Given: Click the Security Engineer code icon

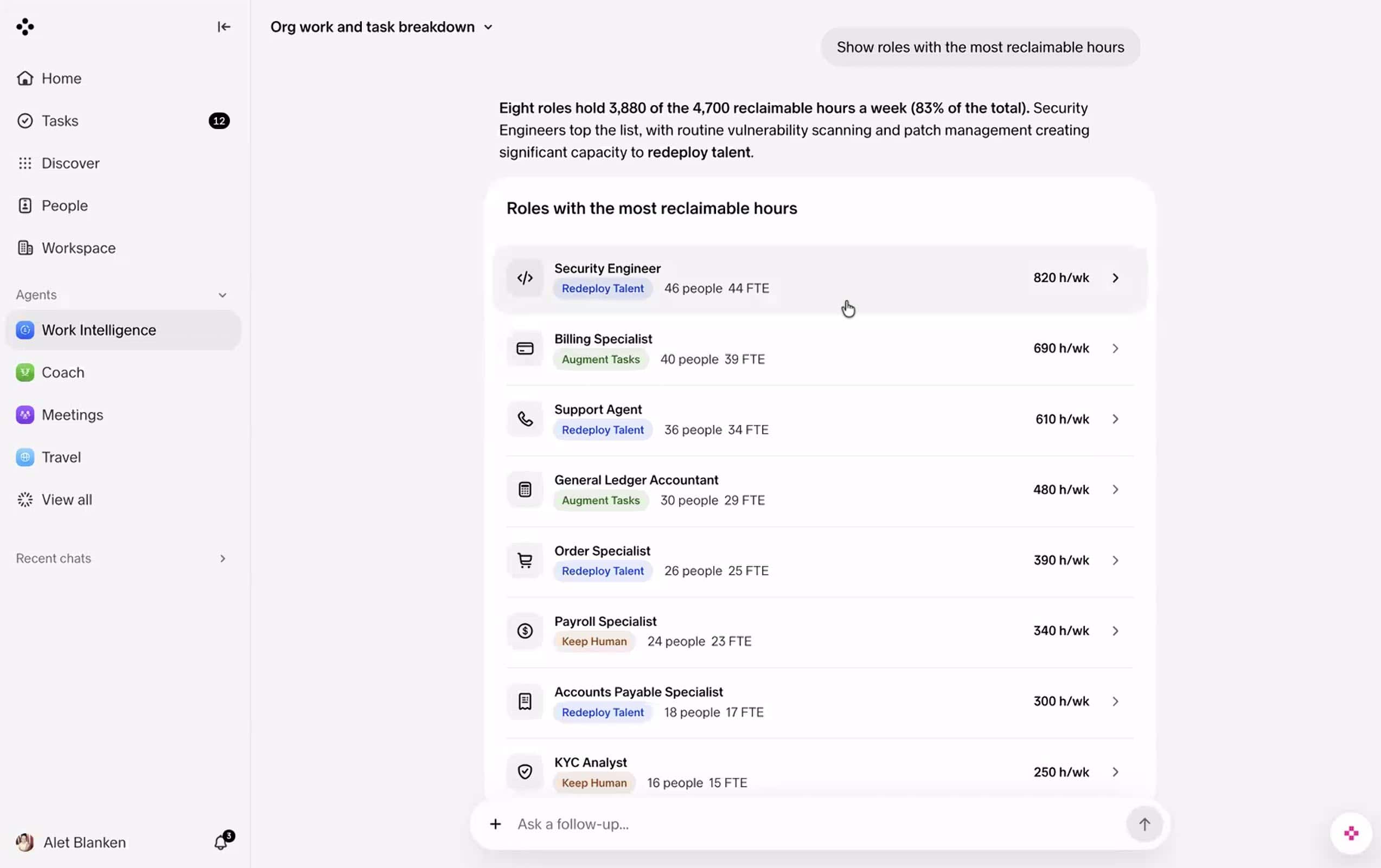Looking at the screenshot, I should [x=524, y=278].
